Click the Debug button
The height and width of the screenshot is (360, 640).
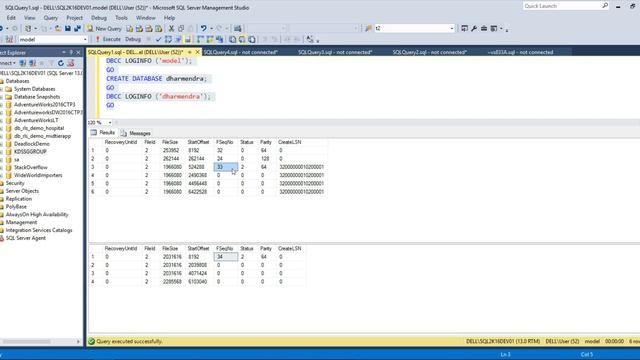point(133,40)
